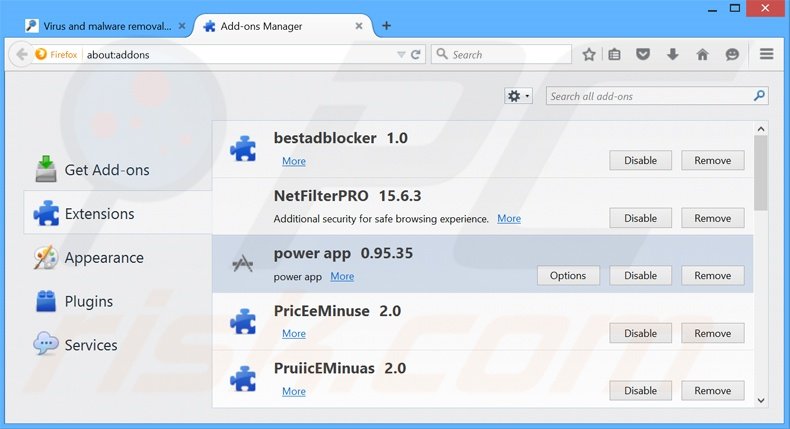Click the chat smiley icon in toolbar
Viewport: 790px width, 429px height.
click(x=732, y=54)
